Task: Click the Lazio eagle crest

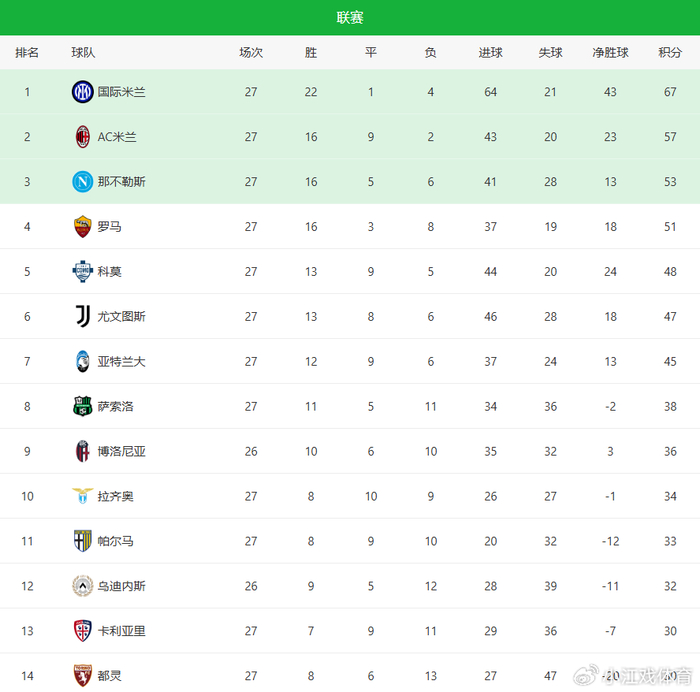Action: 82,497
